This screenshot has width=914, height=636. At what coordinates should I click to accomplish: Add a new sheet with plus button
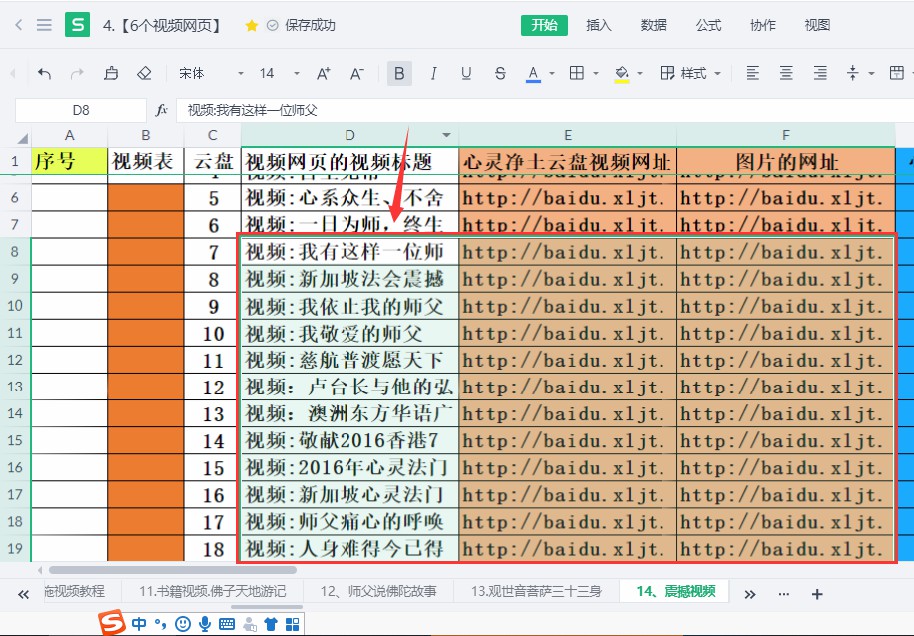pyautogui.click(x=817, y=594)
